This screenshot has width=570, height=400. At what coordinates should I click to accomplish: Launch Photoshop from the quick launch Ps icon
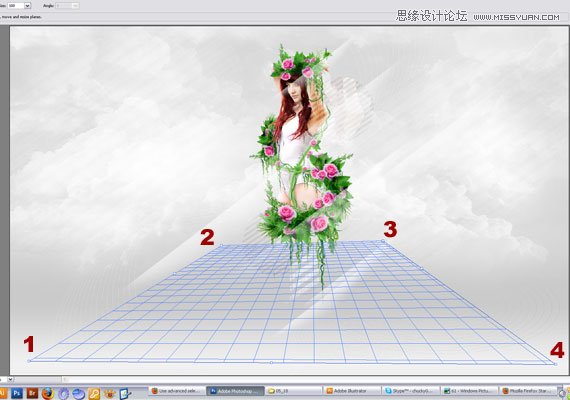coord(17,393)
